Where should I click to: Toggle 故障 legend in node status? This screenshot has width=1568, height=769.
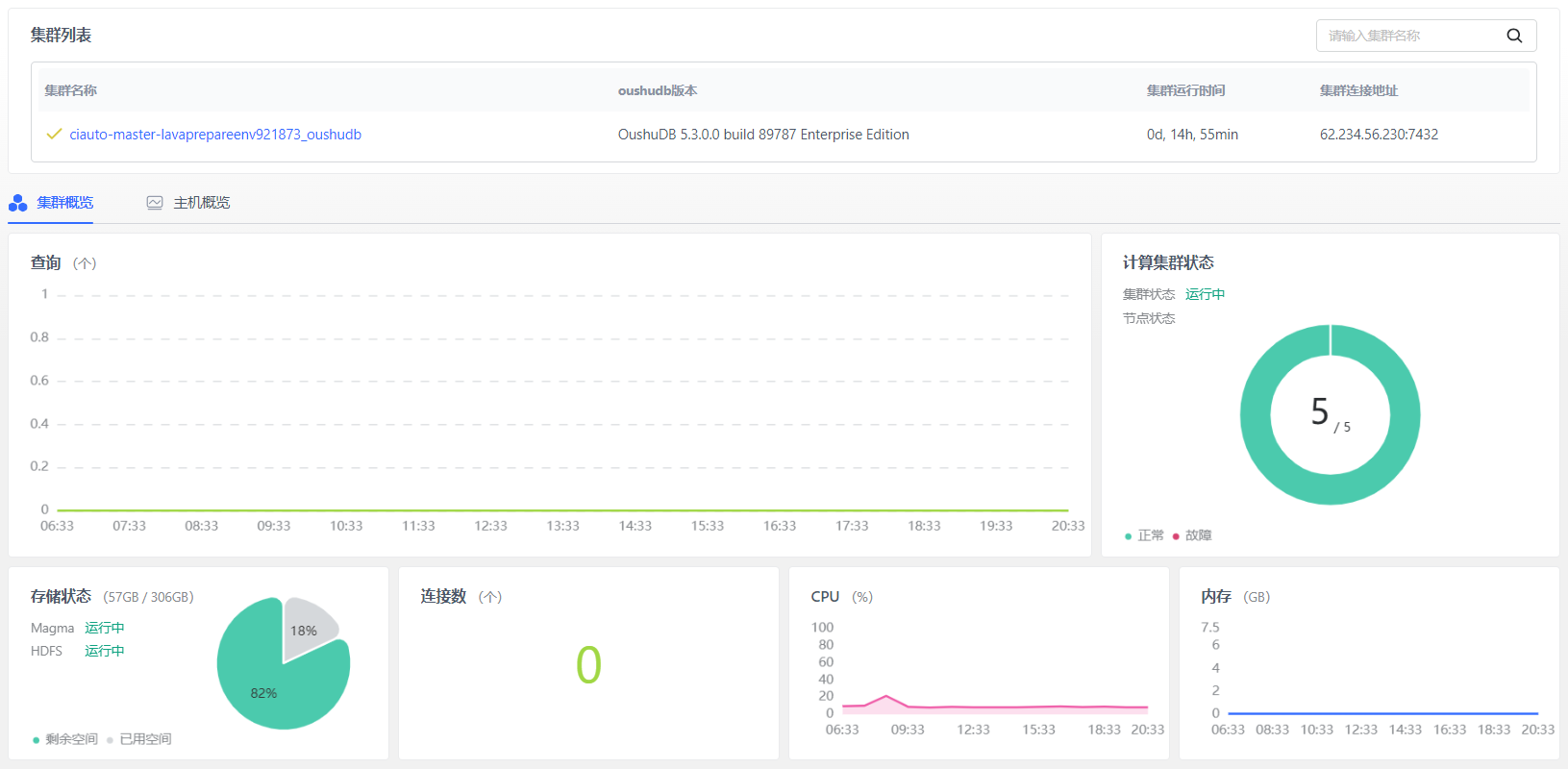pos(1192,535)
